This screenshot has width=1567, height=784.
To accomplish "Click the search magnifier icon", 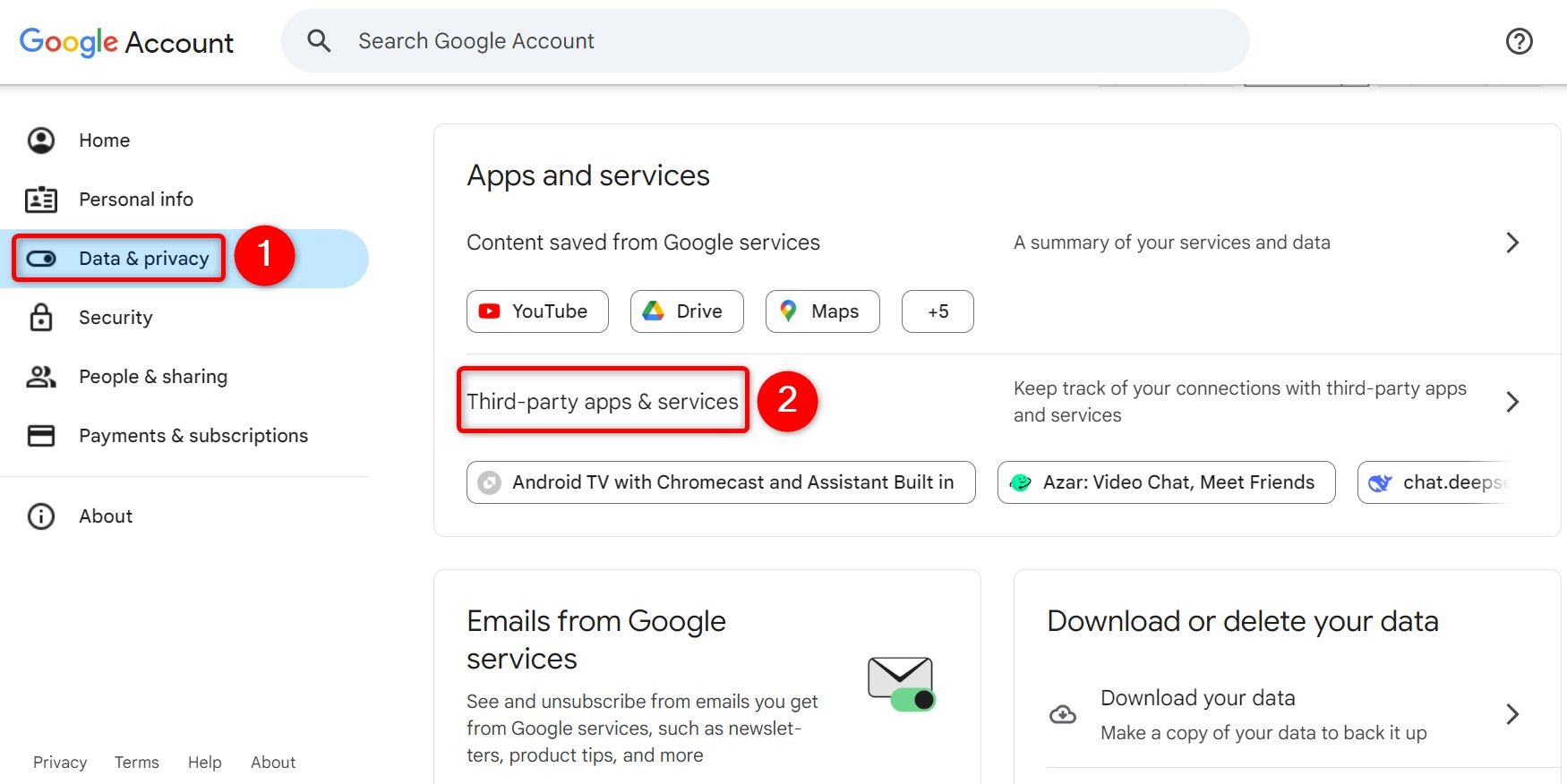I will (x=319, y=41).
